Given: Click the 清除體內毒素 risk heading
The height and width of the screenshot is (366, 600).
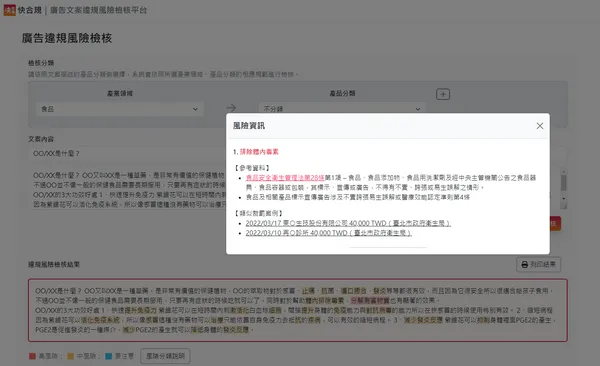Looking at the screenshot, I should pyautogui.click(x=259, y=152).
